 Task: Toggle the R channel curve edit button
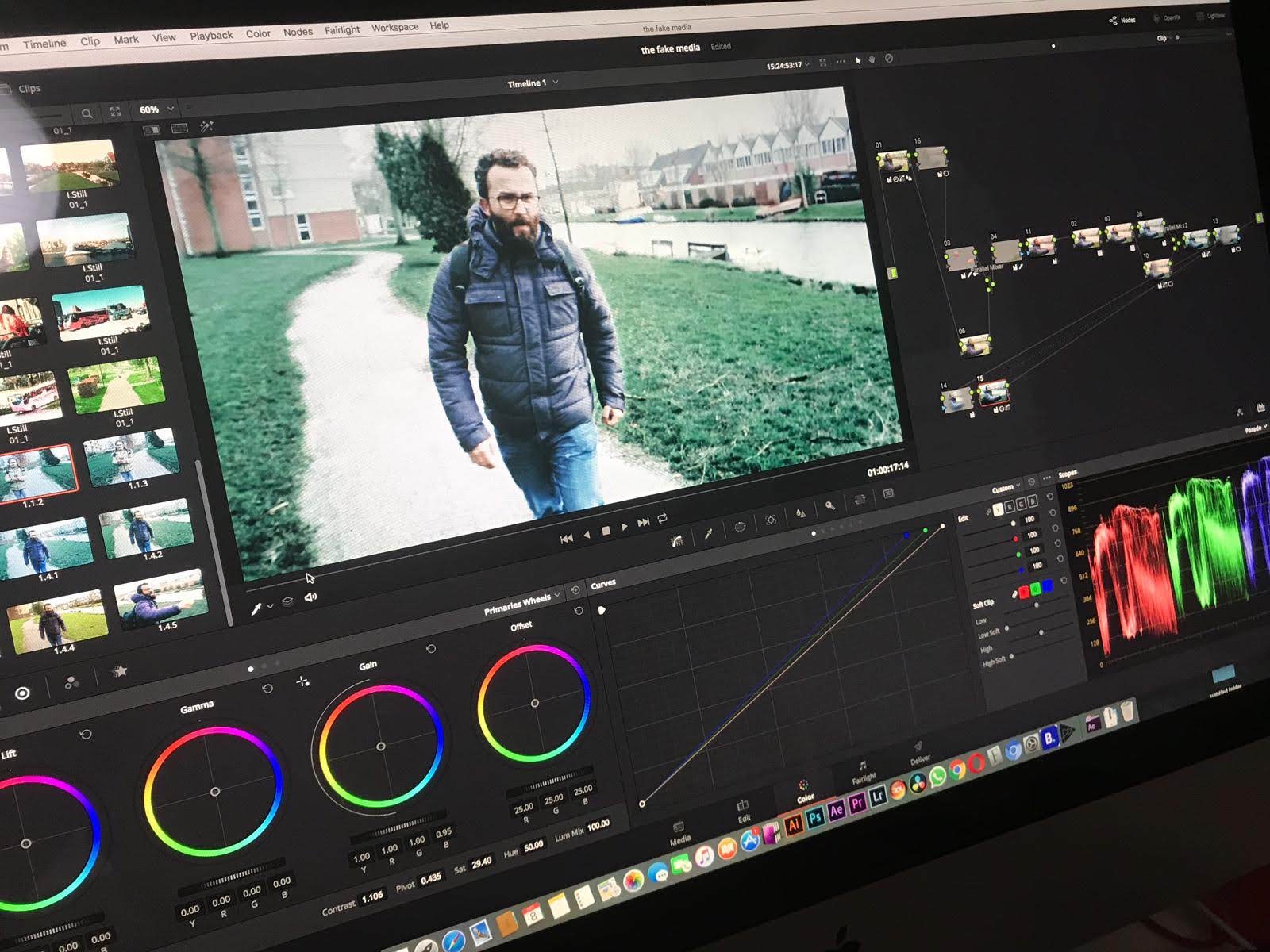tap(1010, 506)
